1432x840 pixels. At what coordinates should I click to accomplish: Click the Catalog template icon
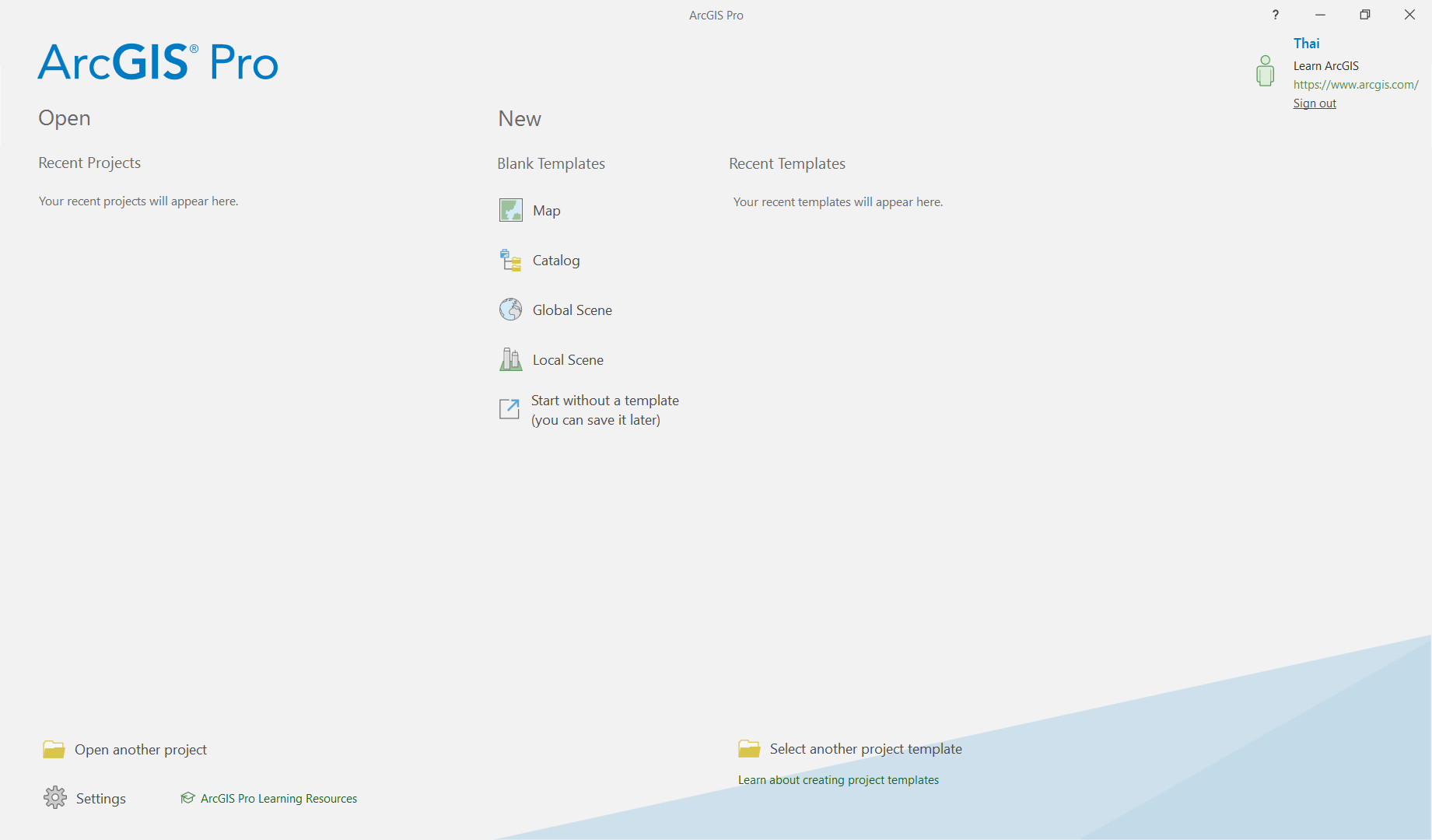[510, 260]
